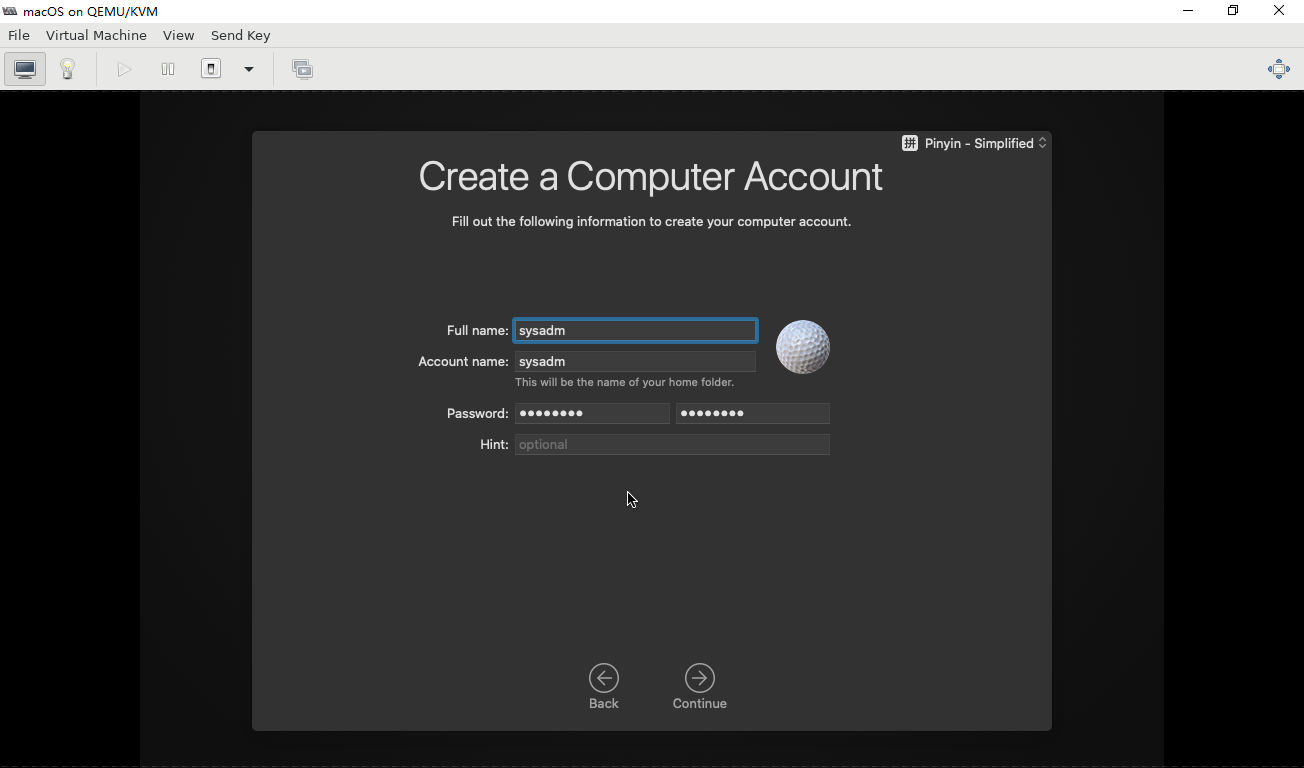Pause the virtual machine
This screenshot has height=768, width=1304.
click(x=168, y=69)
